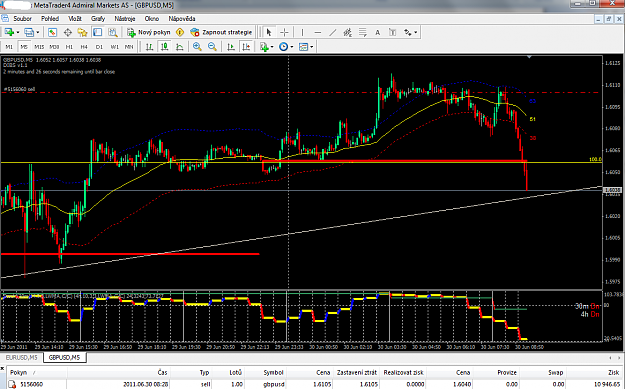
Task: Switch to the MN timeframe
Action: 129,47
